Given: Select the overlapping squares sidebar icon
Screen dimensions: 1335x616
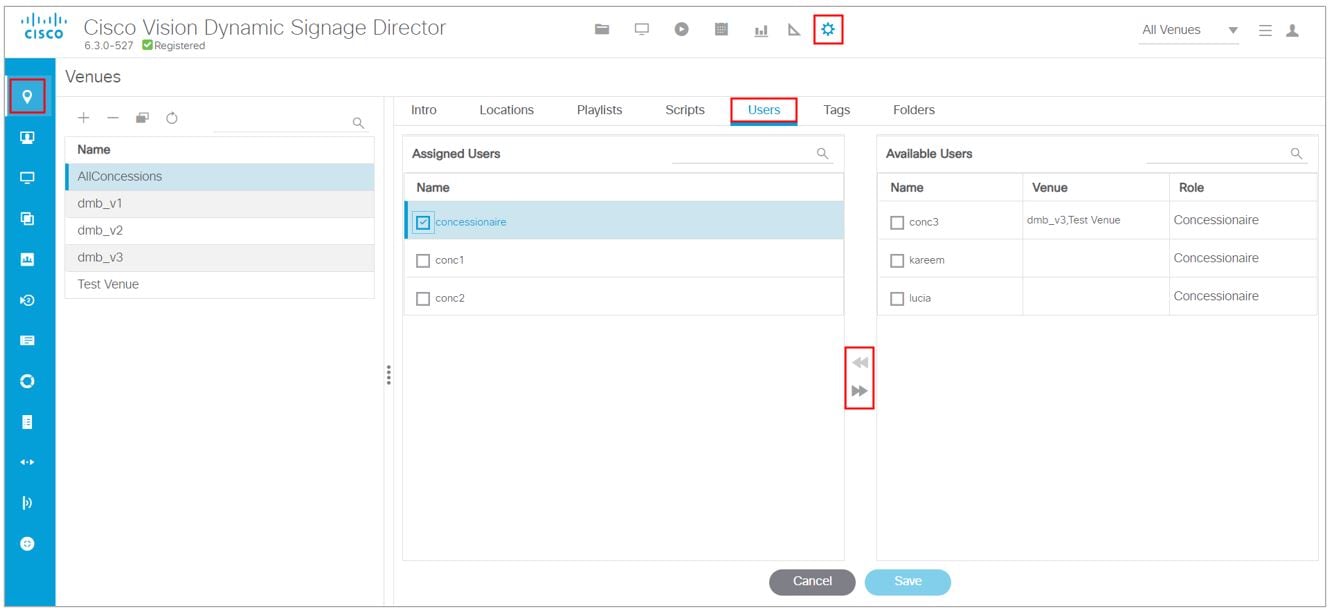Looking at the screenshot, I should point(27,219).
